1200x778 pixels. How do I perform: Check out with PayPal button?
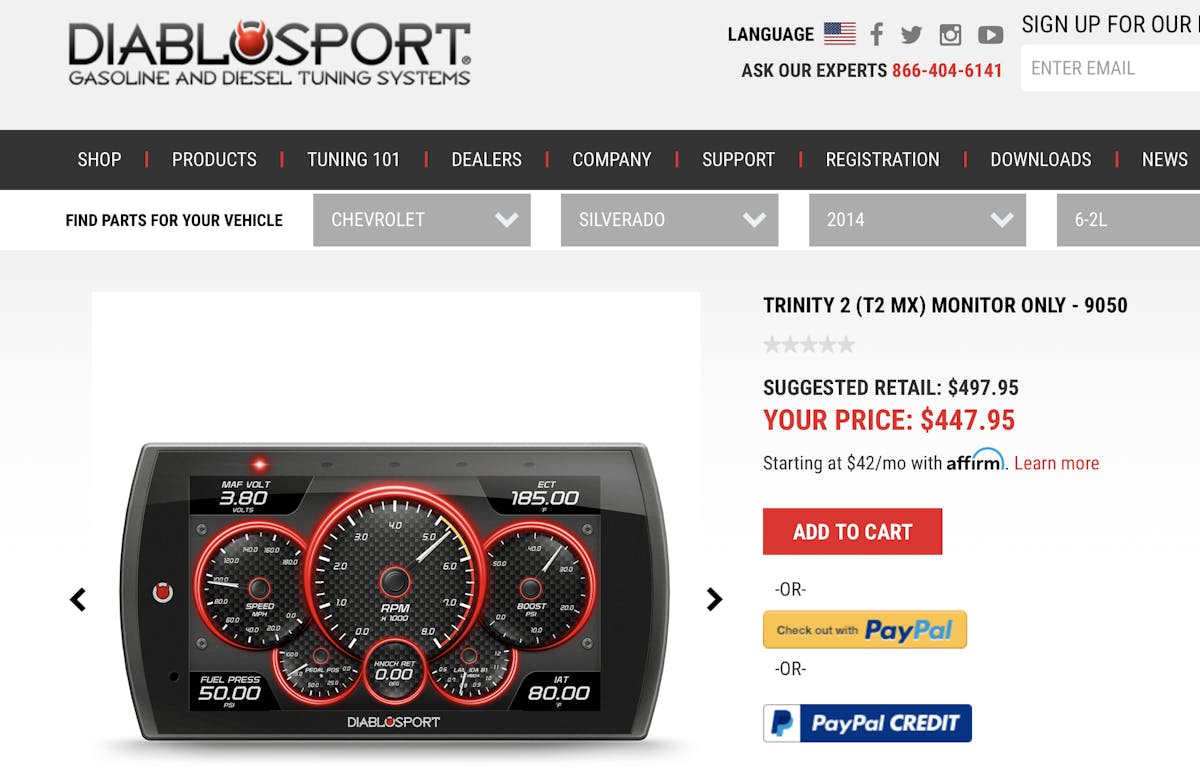click(x=865, y=630)
